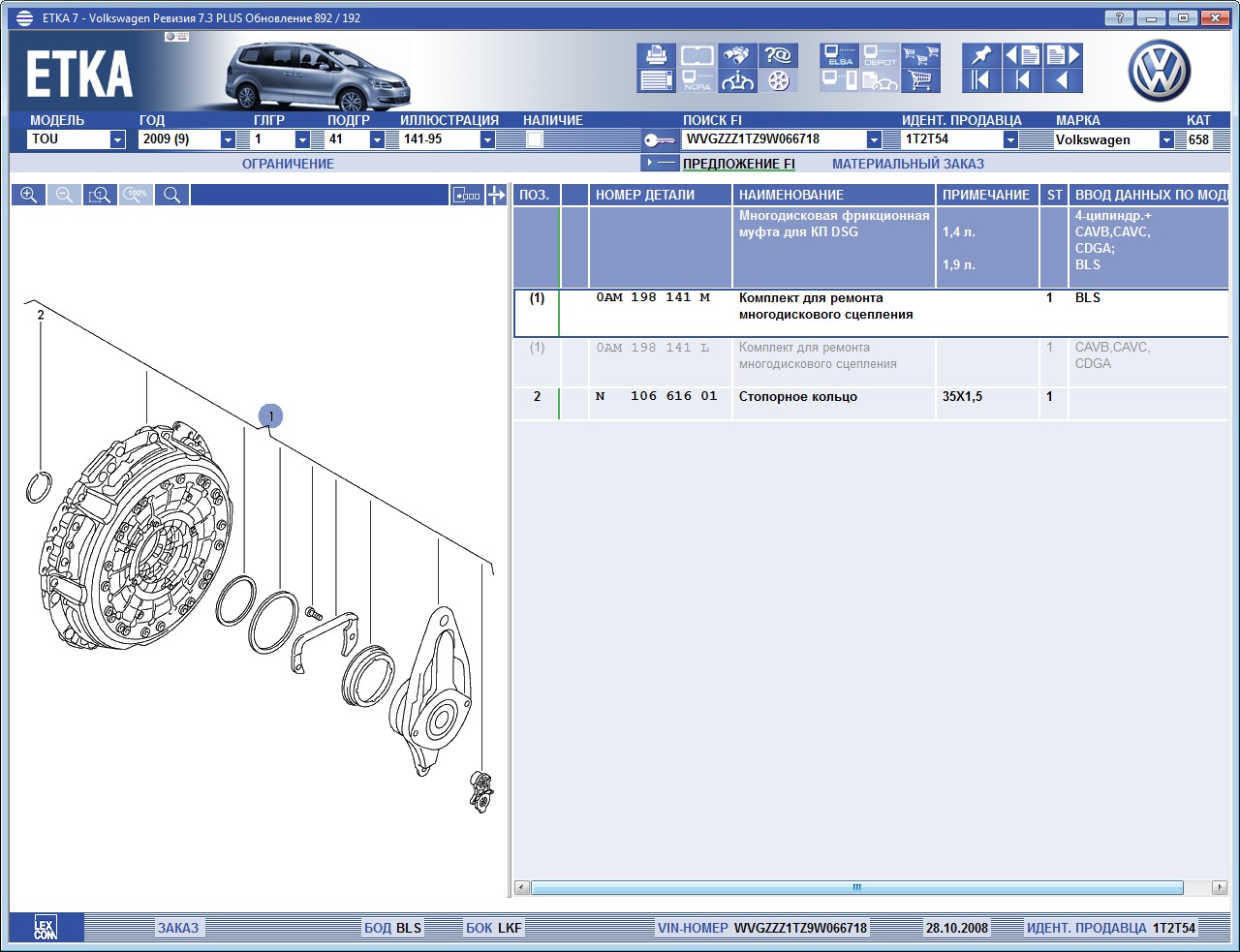Viewport: 1240px width, 952px height.
Task: Click the НОМЕР ДЕТАЛИ column header
Action: (x=660, y=195)
